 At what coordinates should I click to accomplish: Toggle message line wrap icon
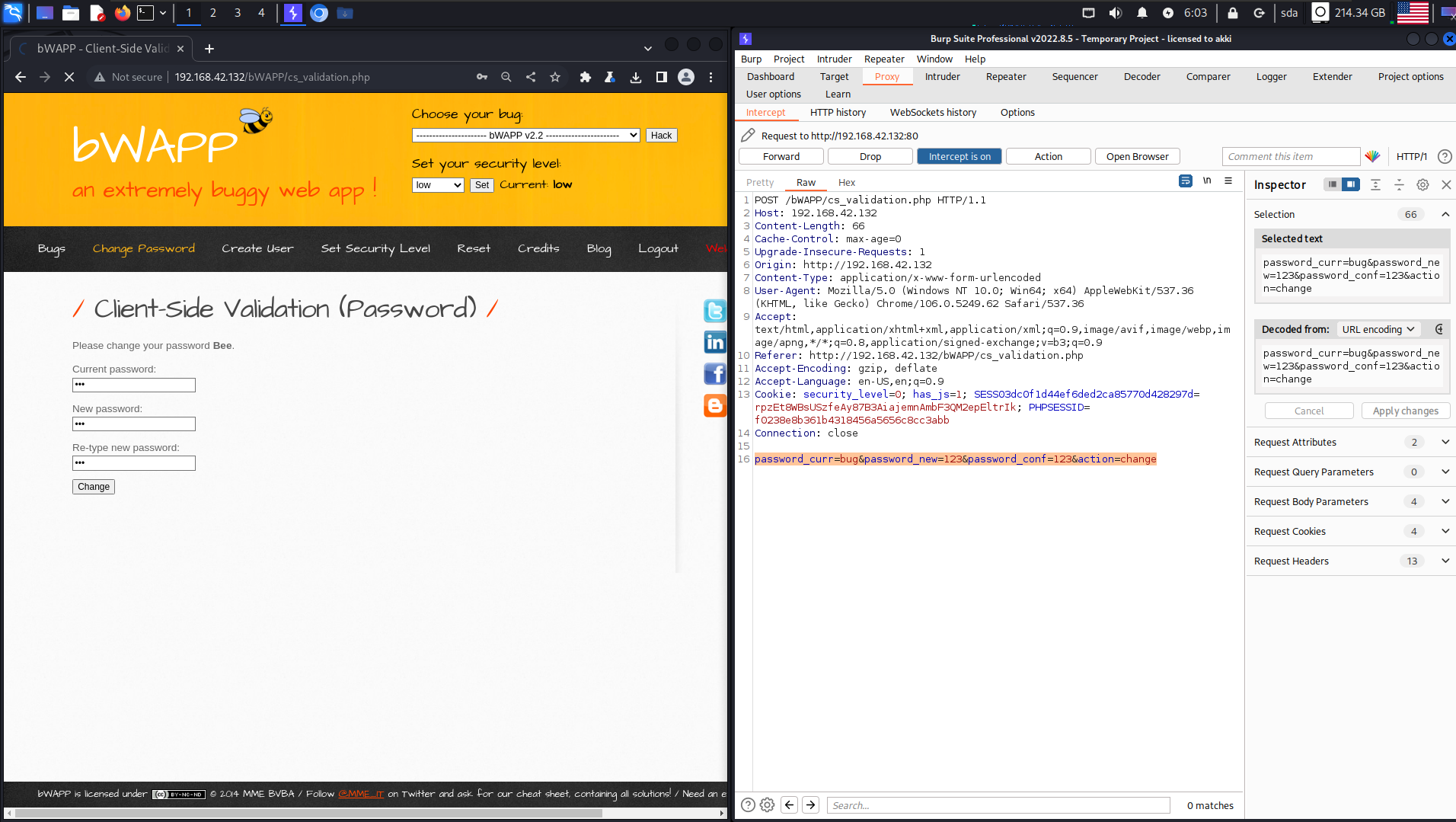coord(1186,181)
